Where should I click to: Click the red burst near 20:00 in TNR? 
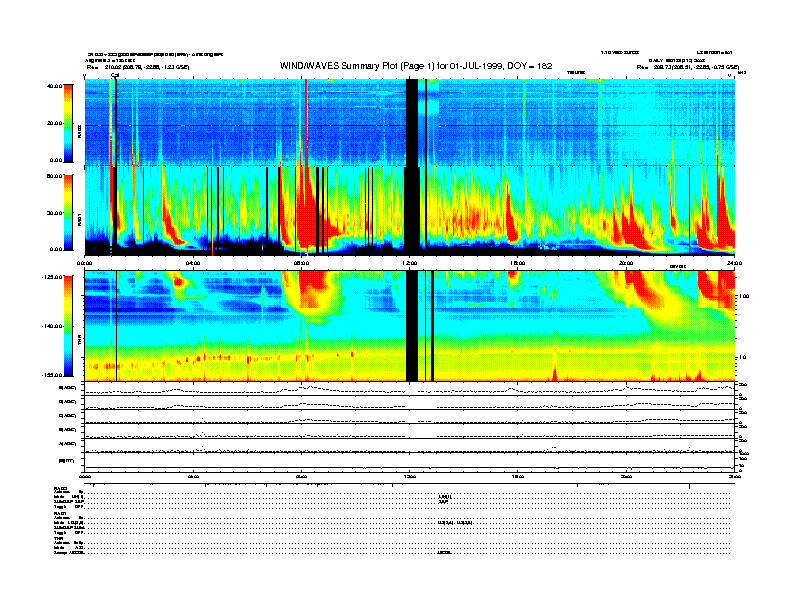click(x=641, y=288)
